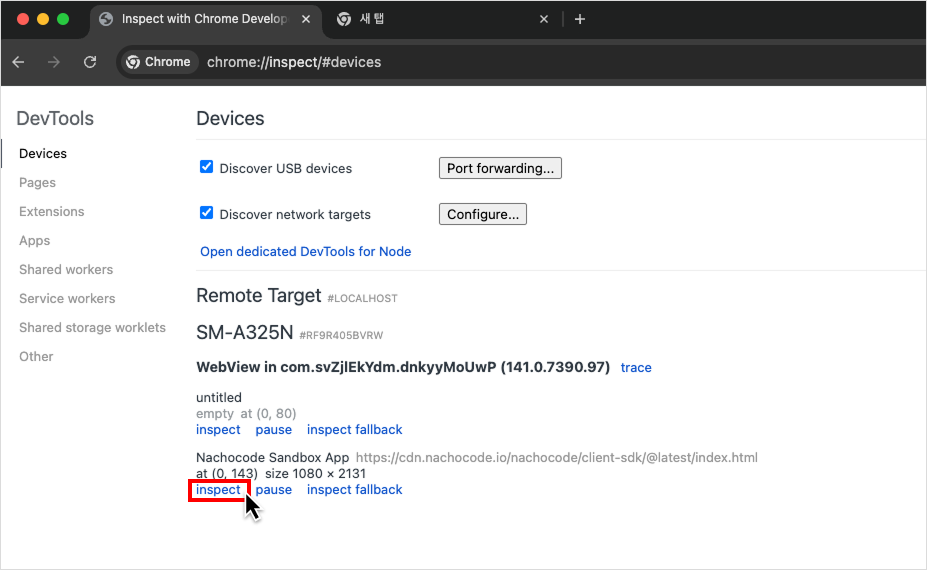The image size is (927, 570).
Task: Open a new tab with plus icon
Action: pyautogui.click(x=580, y=19)
